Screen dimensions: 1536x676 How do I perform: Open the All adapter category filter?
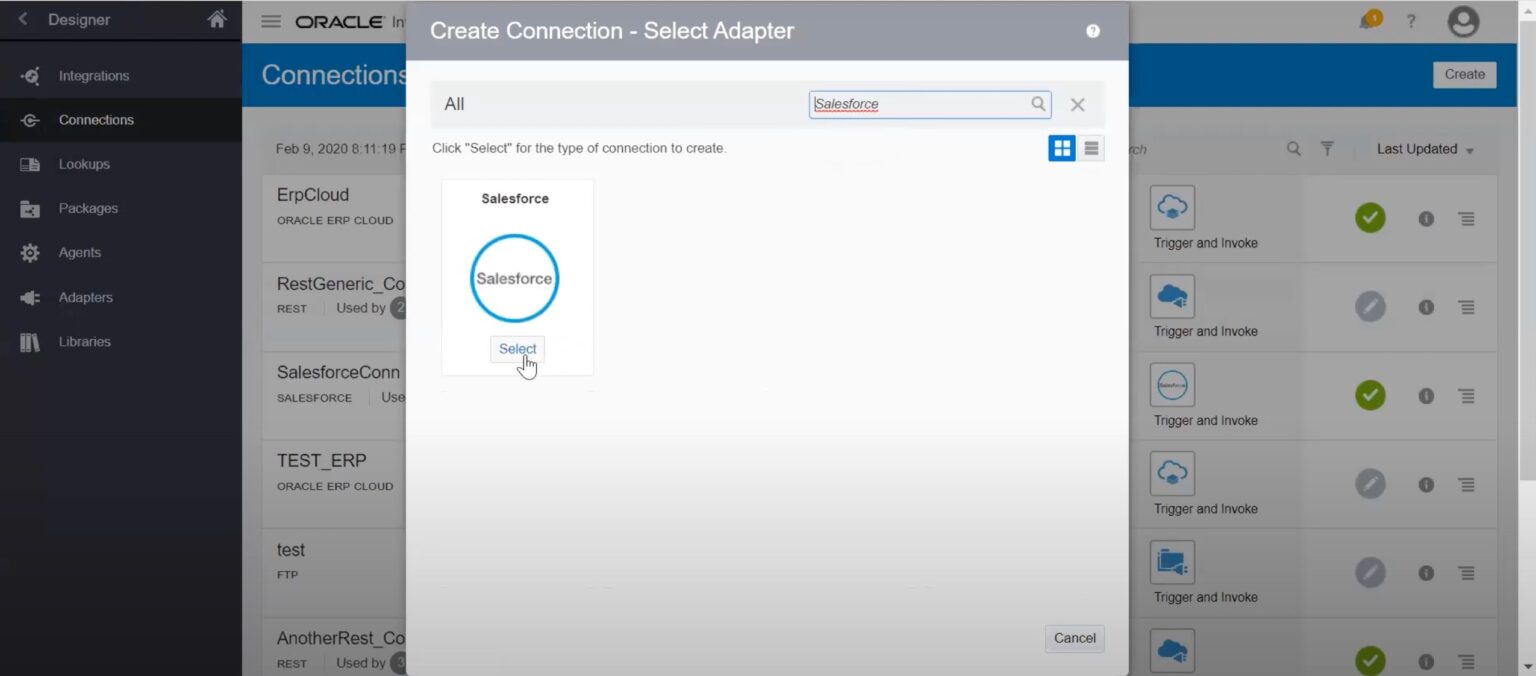(454, 104)
